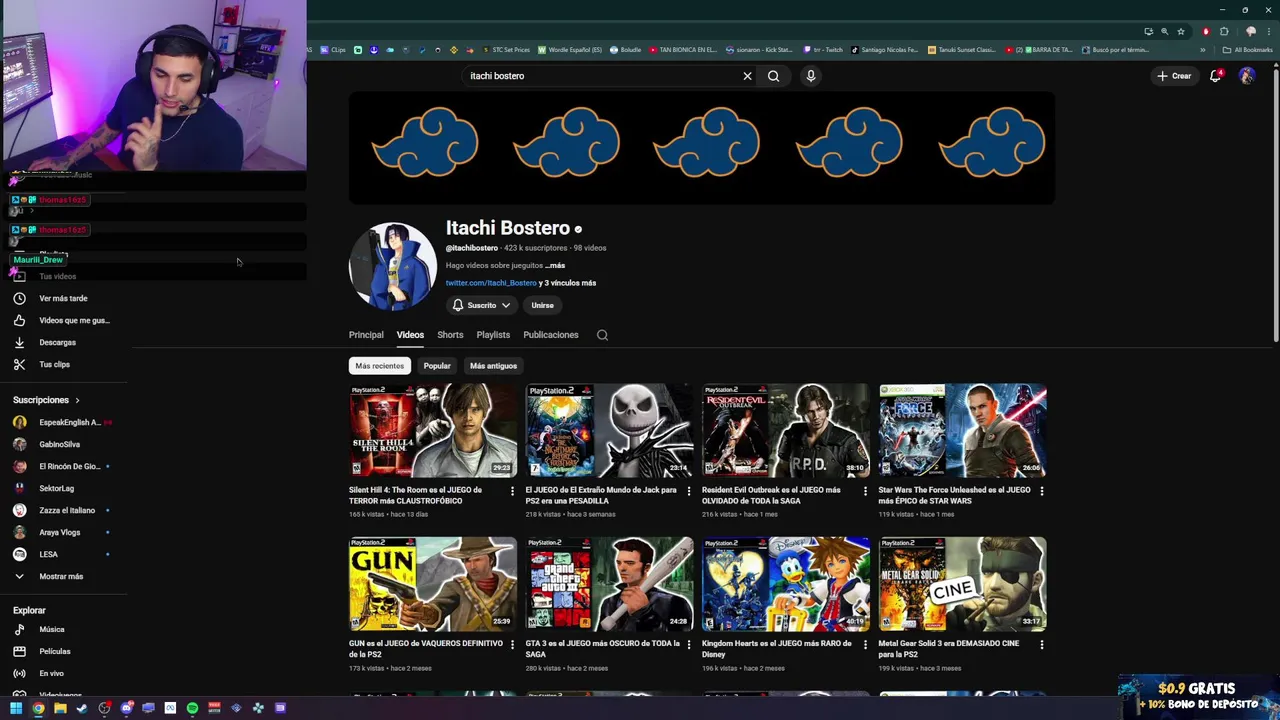Viewport: 1280px width, 720px height.
Task: Open 'Videos que me gustan' in sidebar
Action: pyautogui.click(x=60, y=320)
